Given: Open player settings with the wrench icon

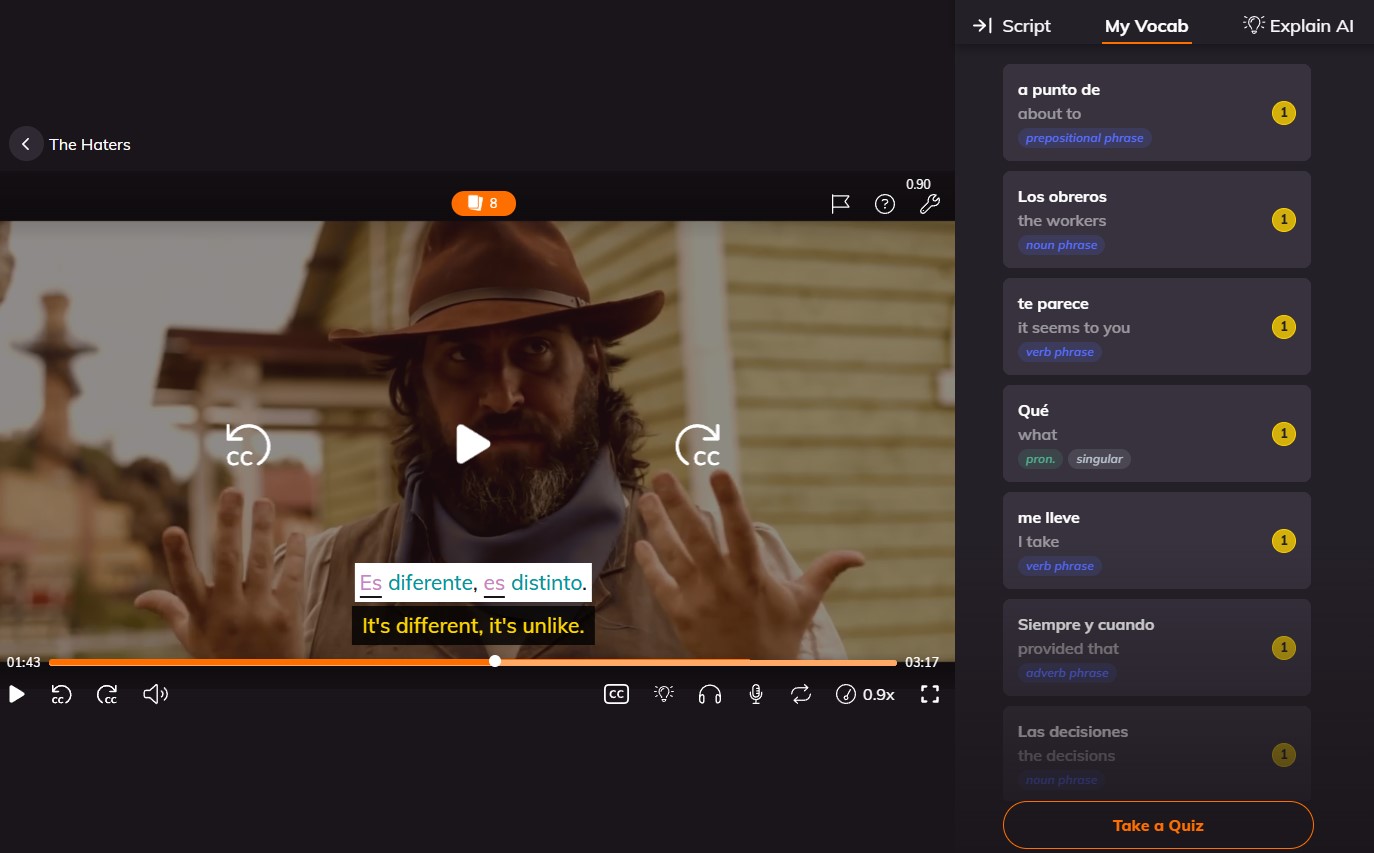Looking at the screenshot, I should click(x=929, y=205).
